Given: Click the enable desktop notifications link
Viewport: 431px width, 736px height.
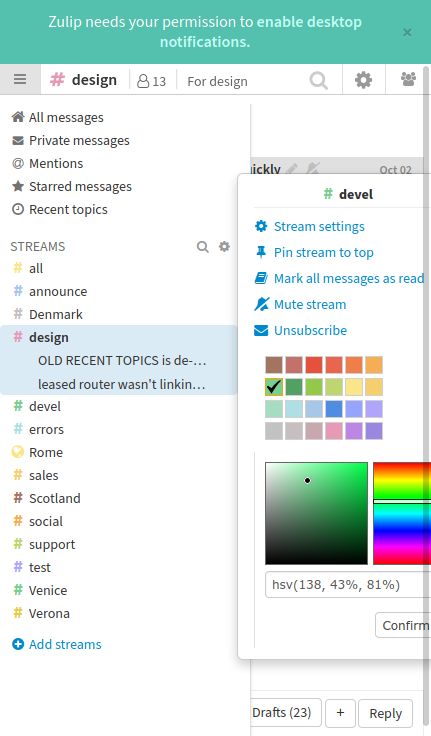Looking at the screenshot, I should tap(261, 31).
